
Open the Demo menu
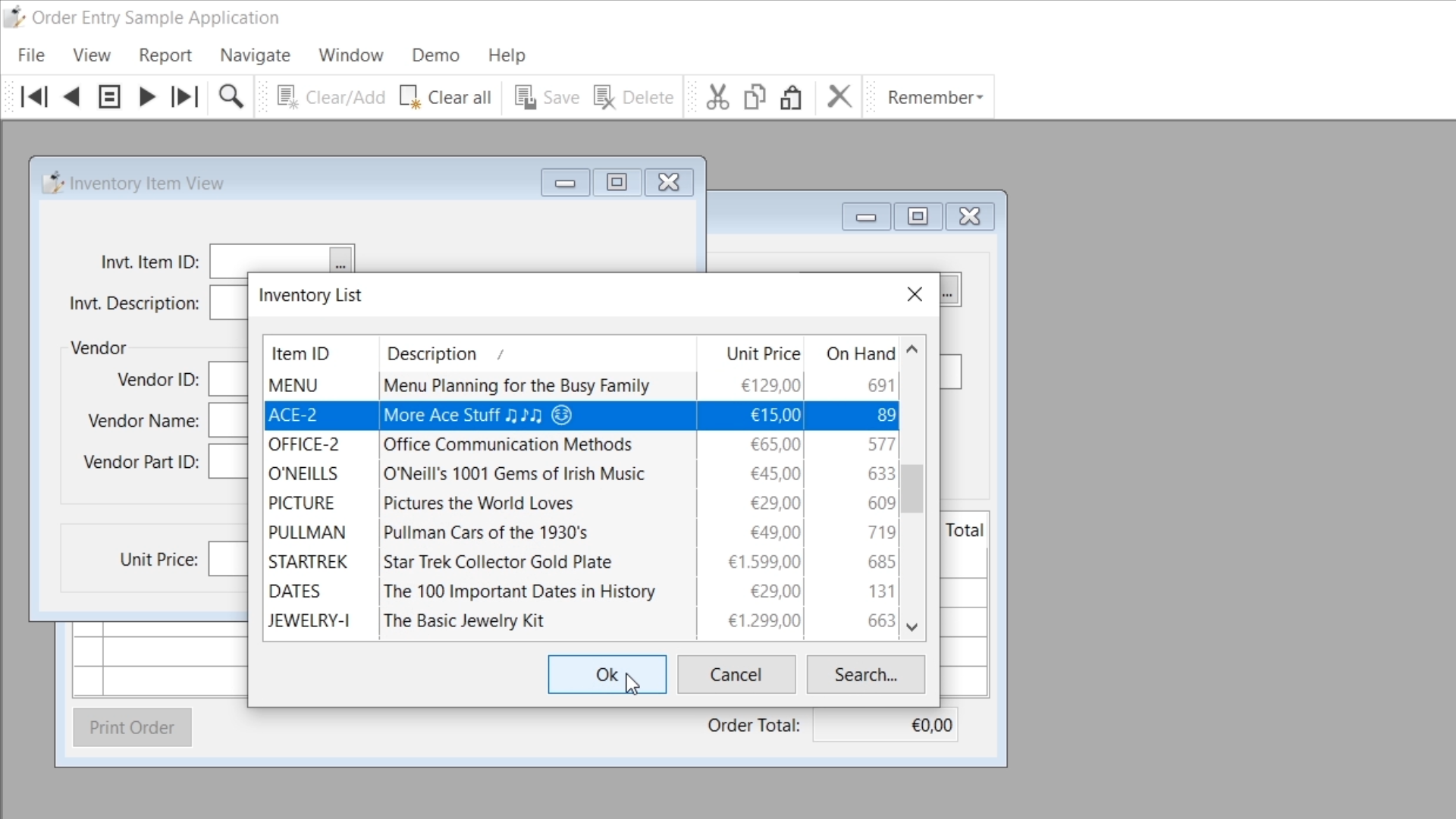435,55
